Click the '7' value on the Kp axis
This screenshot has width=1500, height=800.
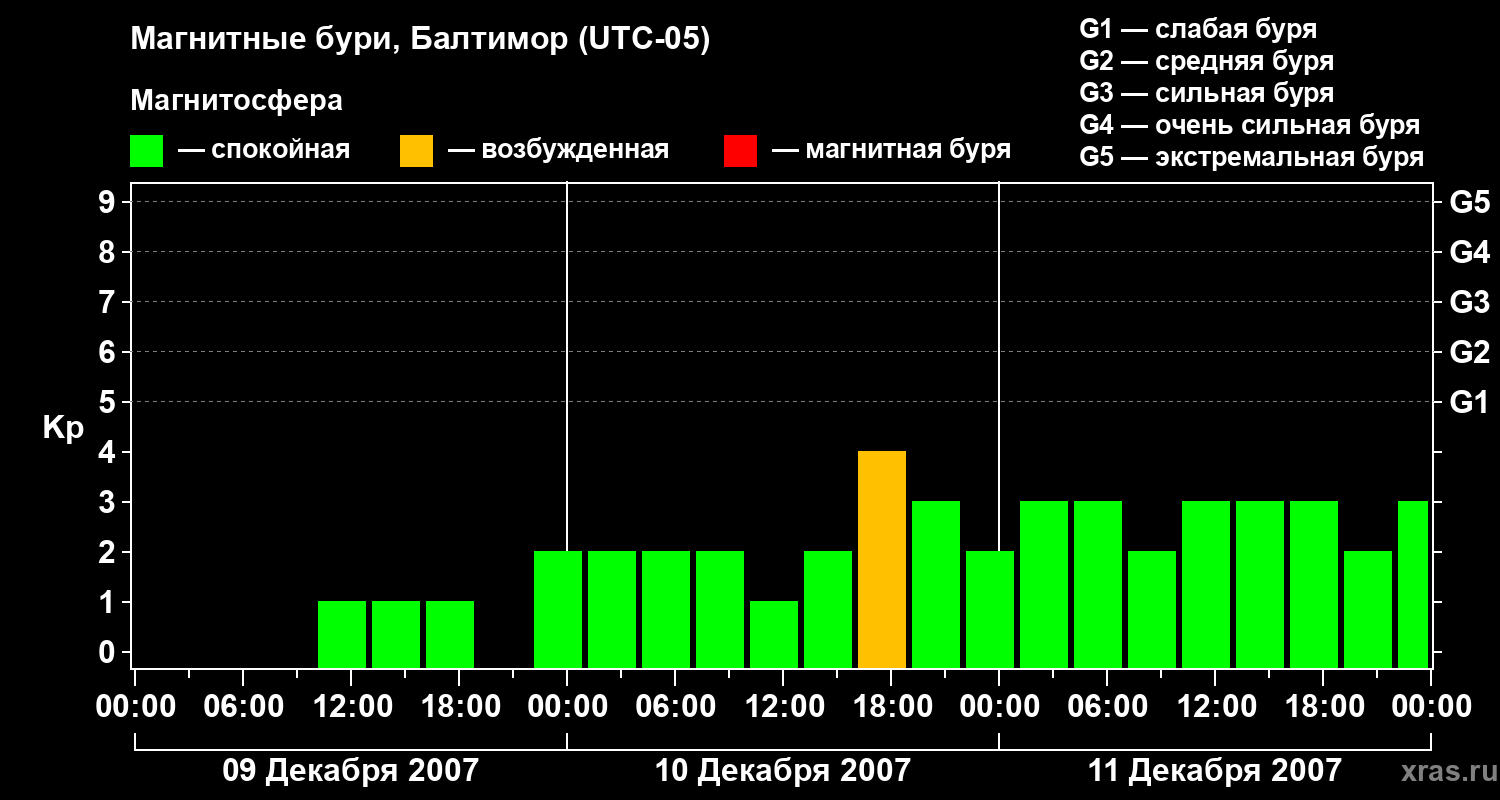pos(109,302)
